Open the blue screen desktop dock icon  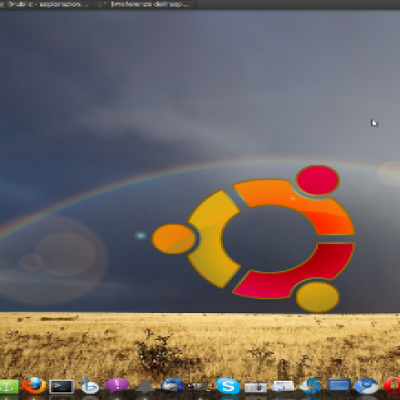point(339,386)
